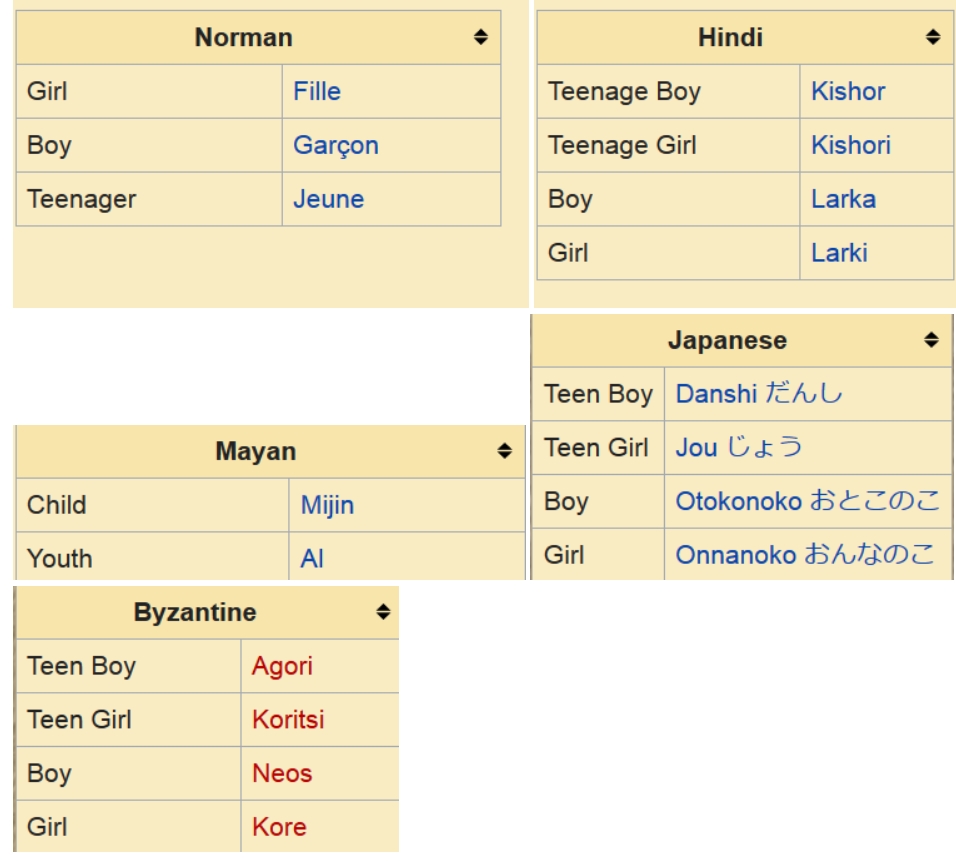This screenshot has height=861, width=956.
Task: Open the Fille link in the Norman table
Action: coord(316,91)
